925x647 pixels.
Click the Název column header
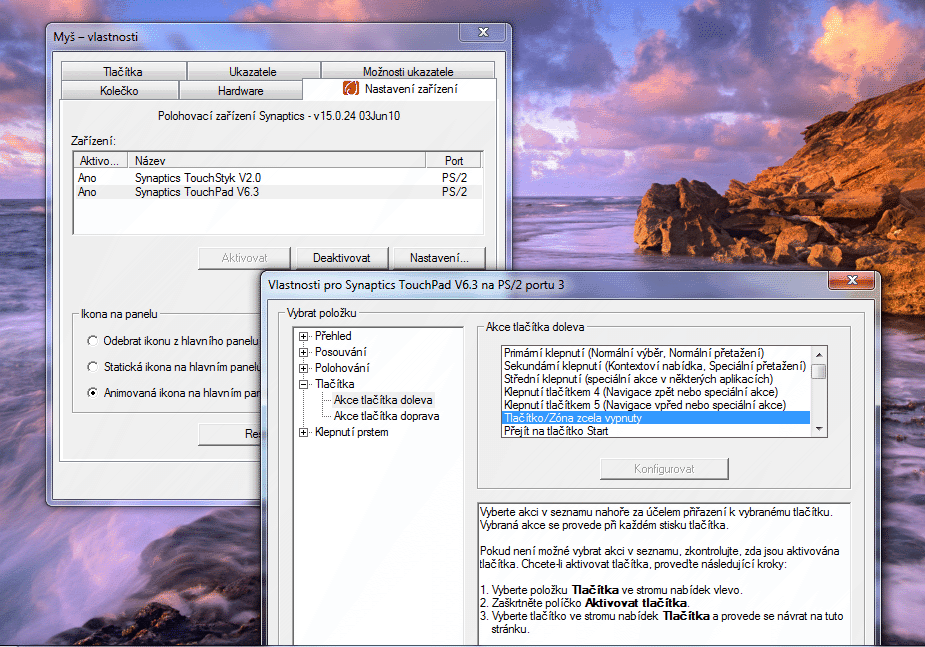[x=277, y=160]
